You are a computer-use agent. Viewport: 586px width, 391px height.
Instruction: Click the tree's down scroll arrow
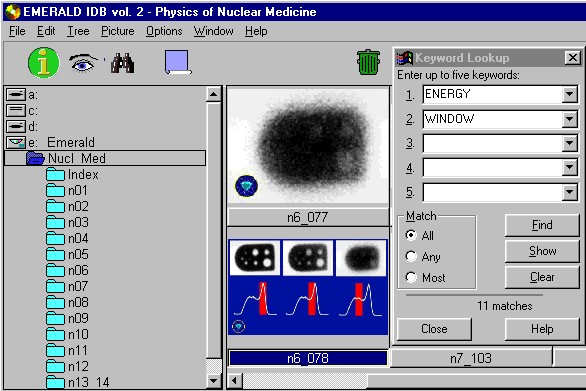click(214, 381)
